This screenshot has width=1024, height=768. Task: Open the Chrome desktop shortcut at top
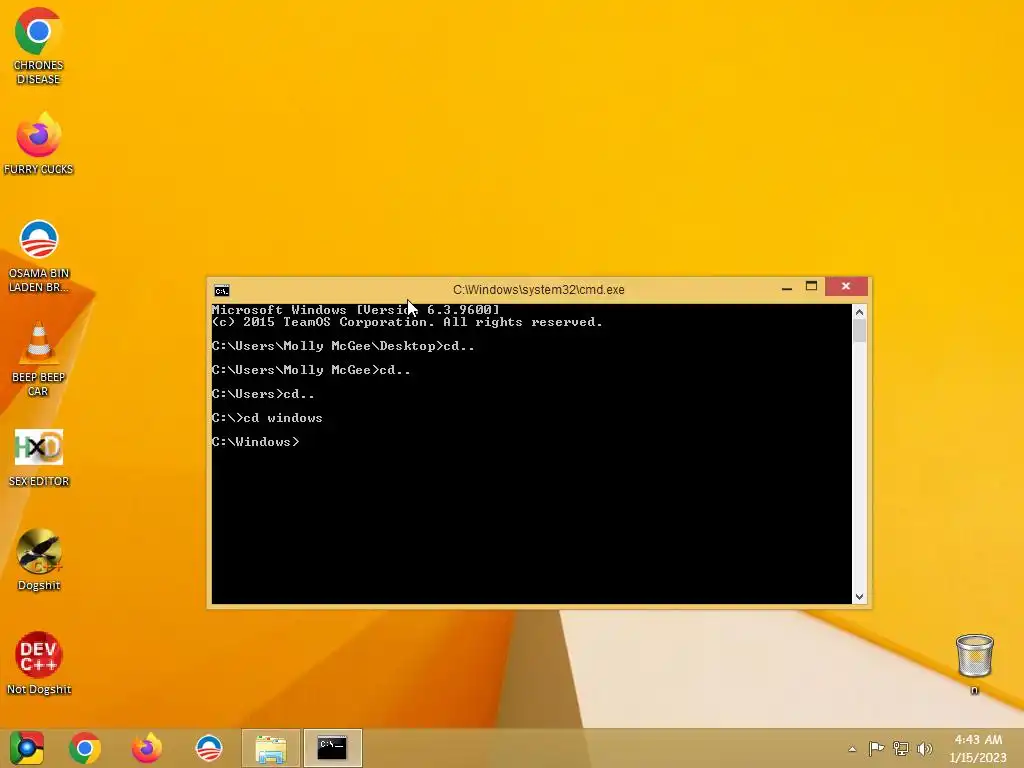[38, 46]
